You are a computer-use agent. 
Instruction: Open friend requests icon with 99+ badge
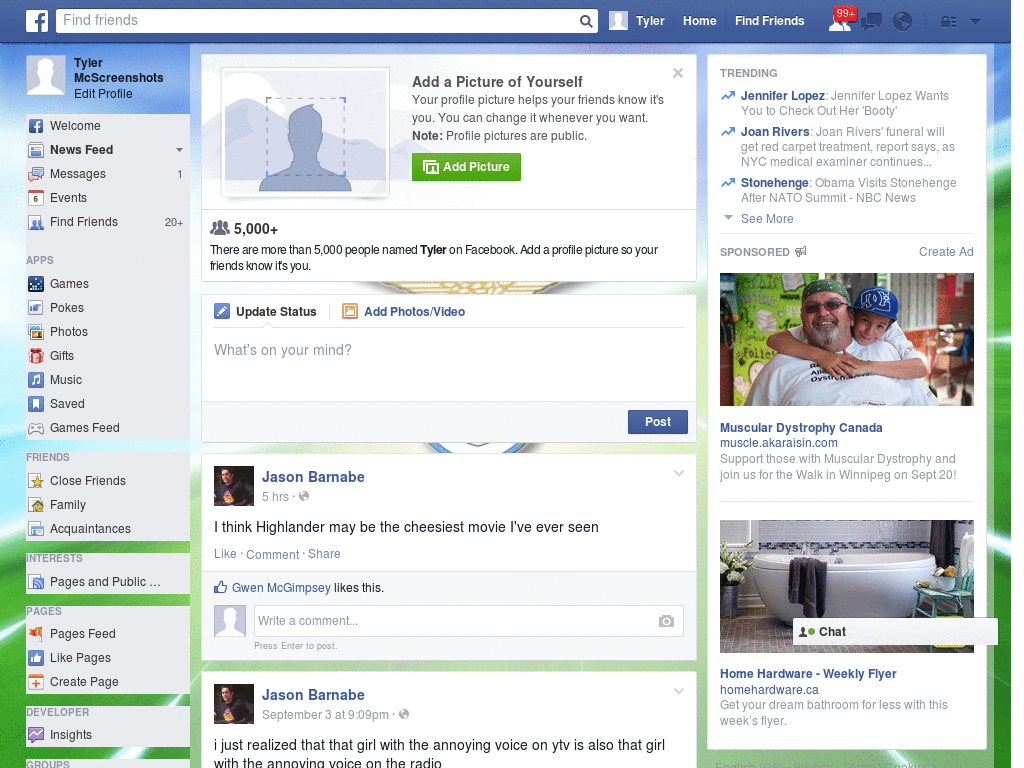pos(840,21)
